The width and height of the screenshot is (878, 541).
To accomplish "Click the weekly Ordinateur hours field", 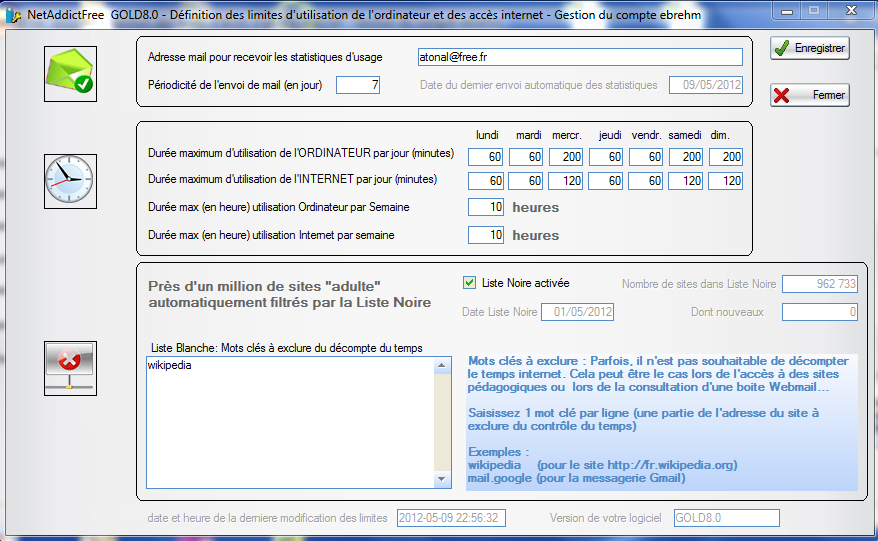I will pyautogui.click(x=486, y=207).
